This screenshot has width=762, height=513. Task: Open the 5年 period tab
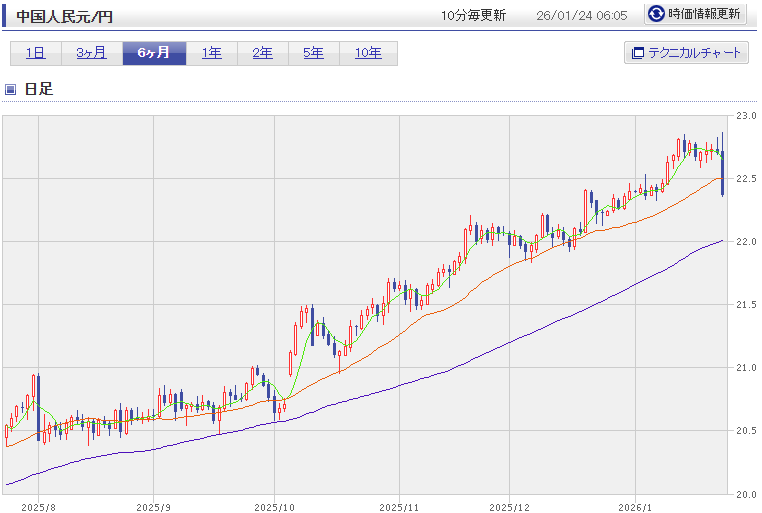click(x=314, y=53)
